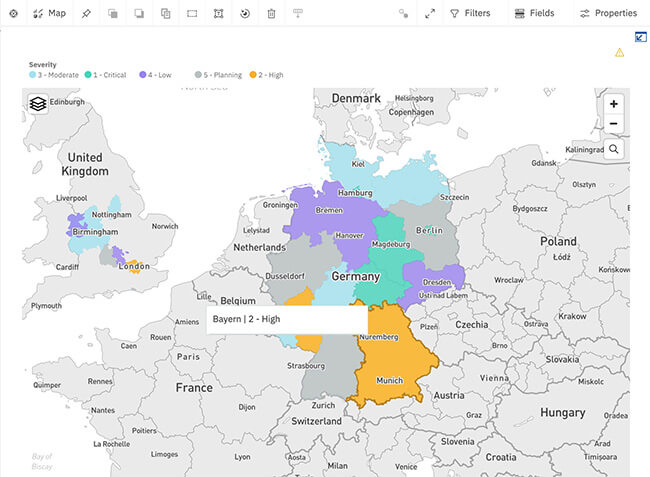Click the yellow warning triangle icon
The height and width of the screenshot is (477, 650).
click(619, 52)
